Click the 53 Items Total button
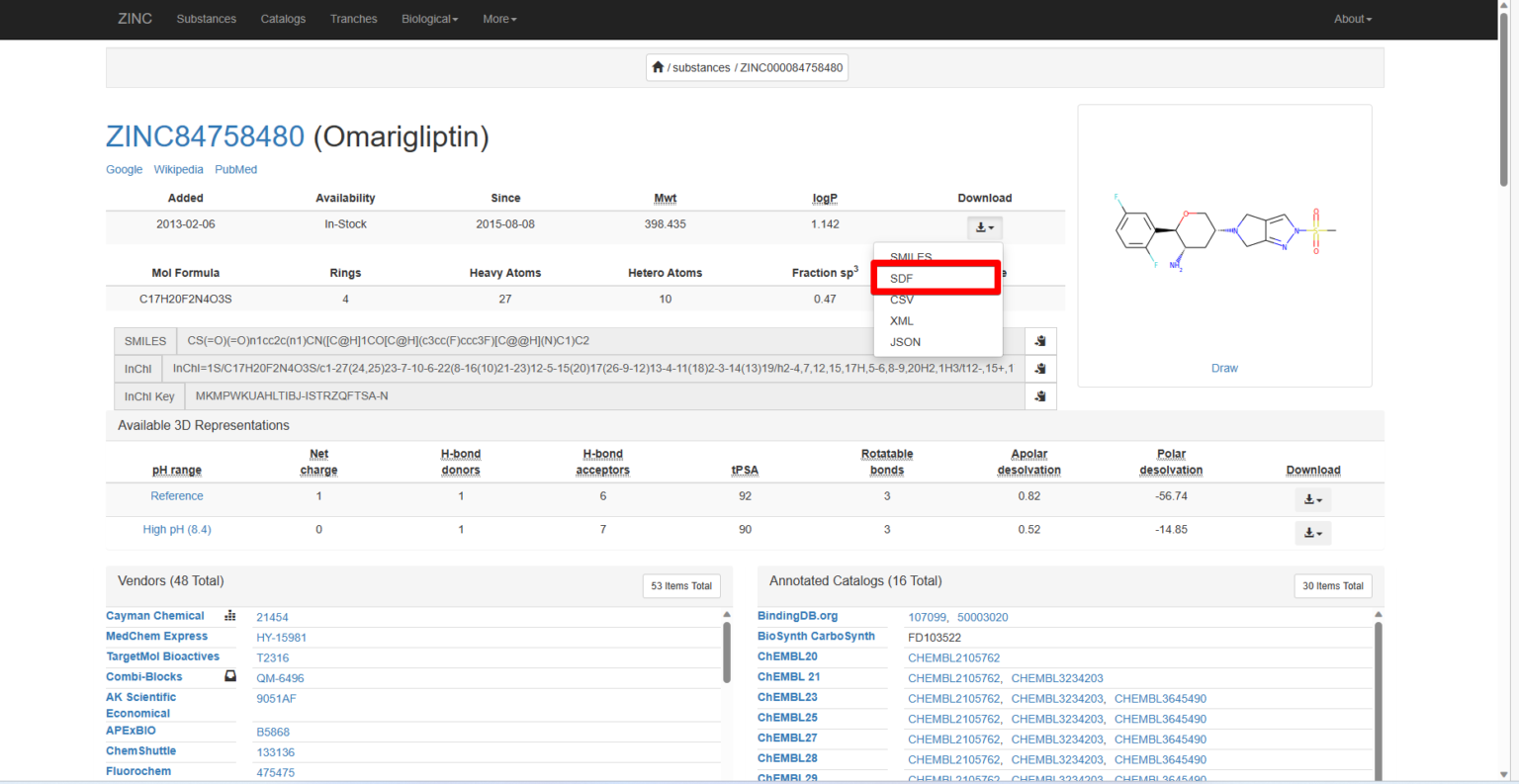 pyautogui.click(x=681, y=585)
